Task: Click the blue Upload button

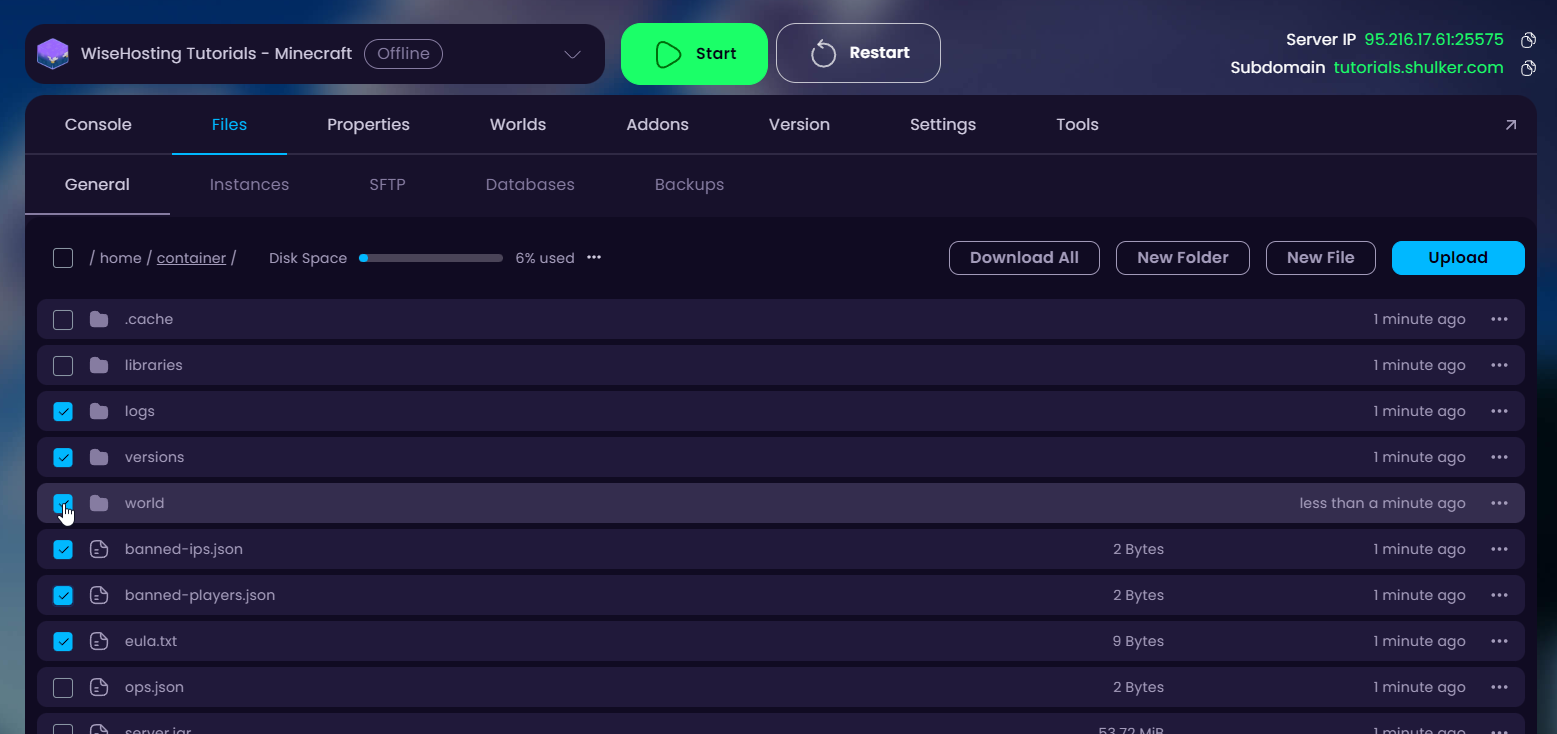Action: pyautogui.click(x=1458, y=258)
